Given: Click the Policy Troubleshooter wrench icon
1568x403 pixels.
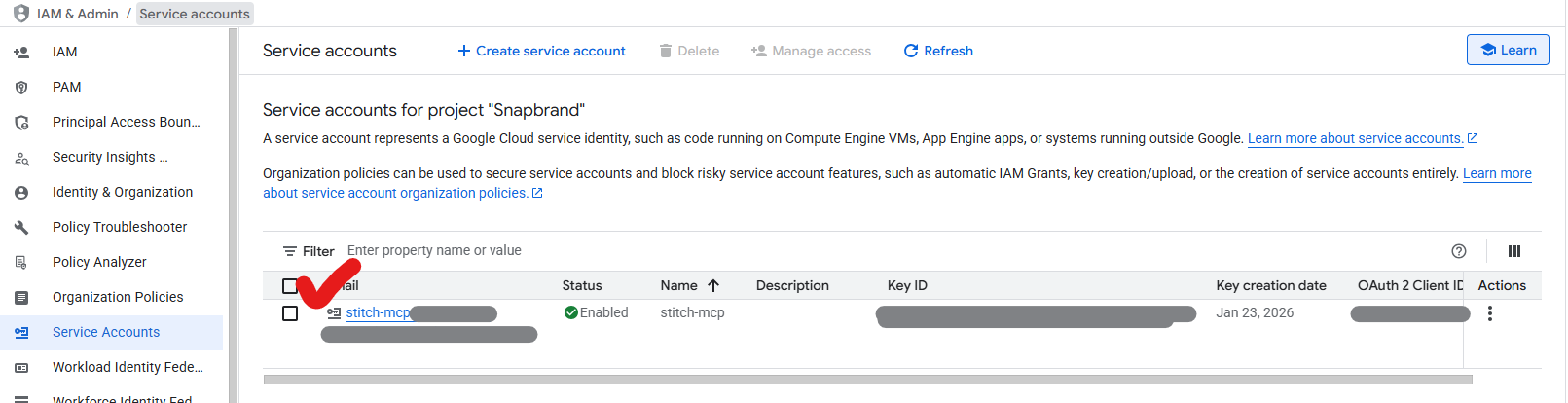Looking at the screenshot, I should (21, 228).
